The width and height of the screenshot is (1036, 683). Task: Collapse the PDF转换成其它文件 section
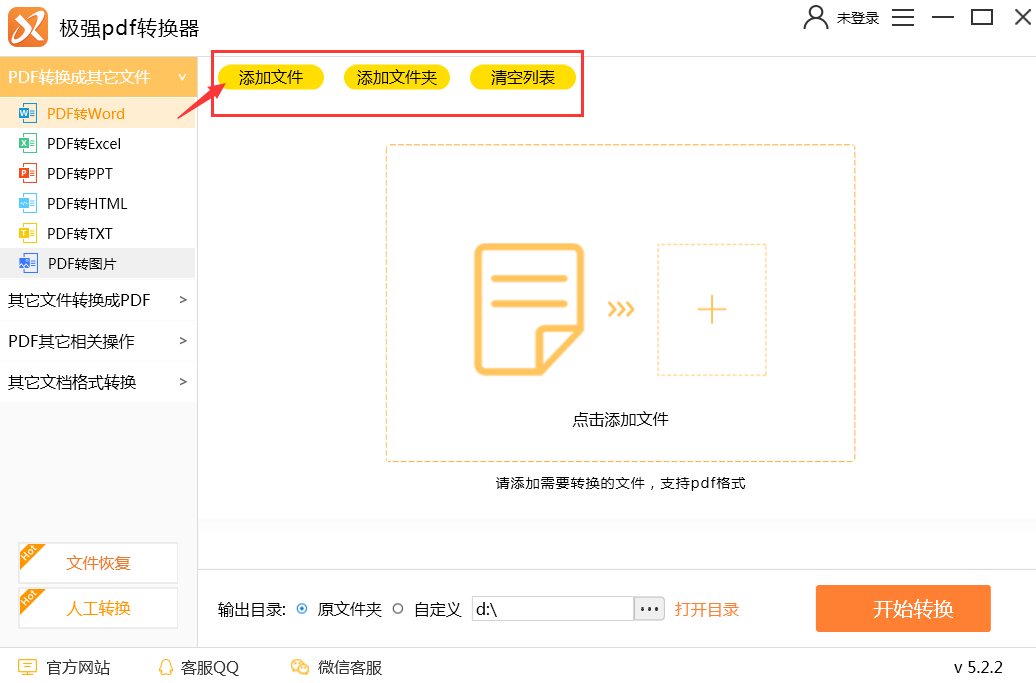pos(182,77)
